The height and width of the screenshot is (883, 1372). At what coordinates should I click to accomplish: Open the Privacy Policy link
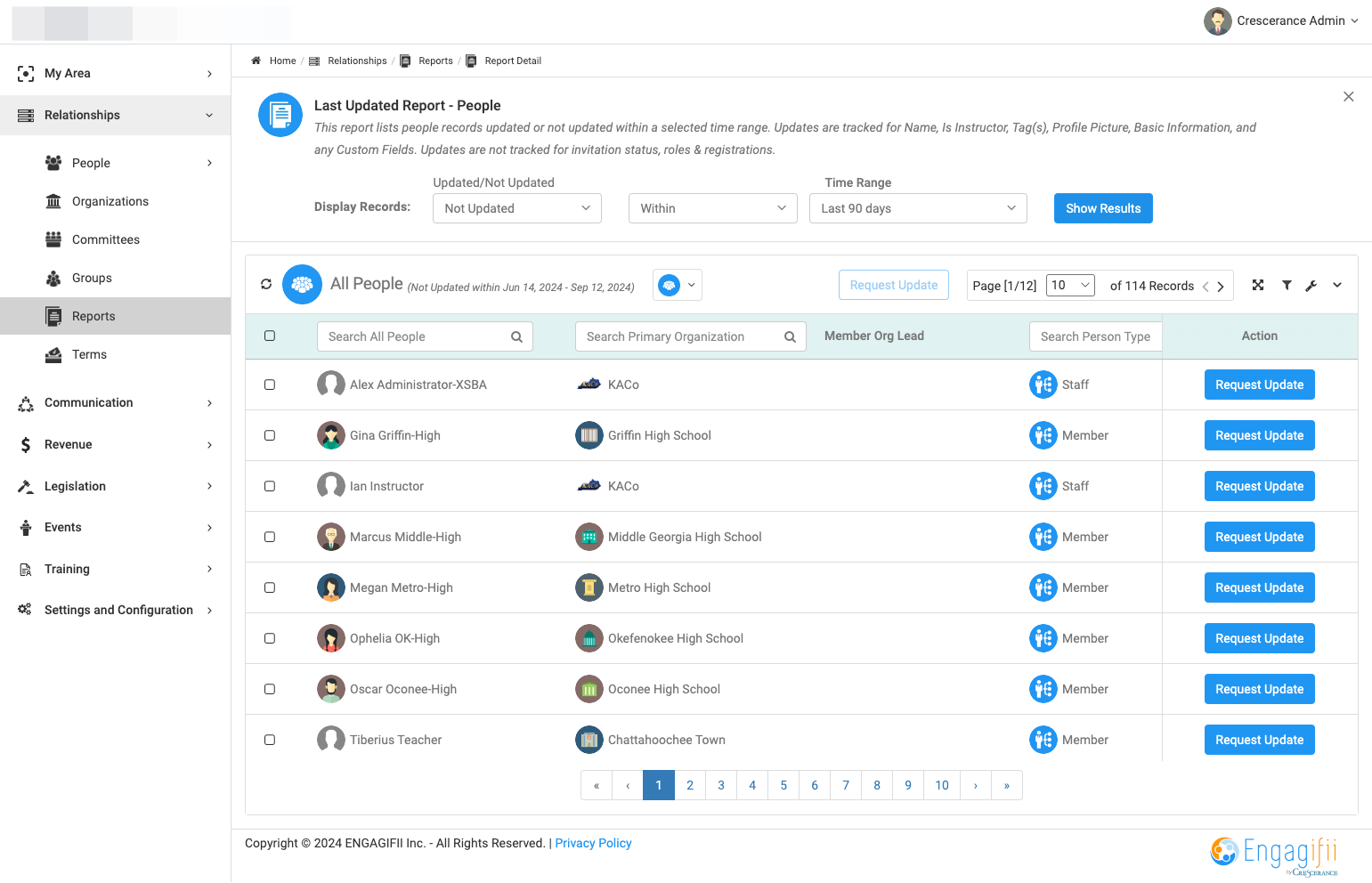tap(593, 843)
